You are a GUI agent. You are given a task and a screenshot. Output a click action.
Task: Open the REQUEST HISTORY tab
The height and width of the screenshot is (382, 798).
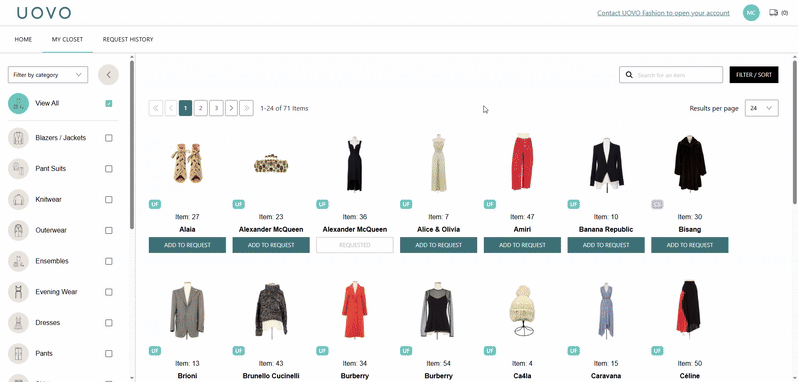128,39
